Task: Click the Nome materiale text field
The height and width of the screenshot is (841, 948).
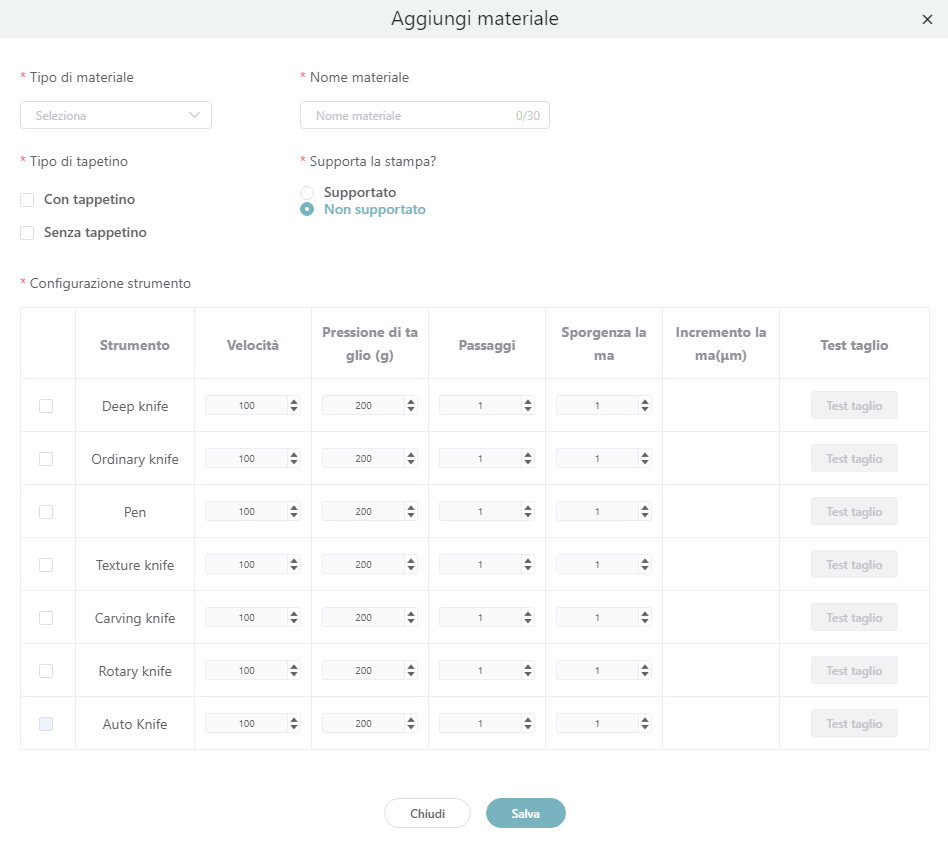Action: (x=412, y=116)
